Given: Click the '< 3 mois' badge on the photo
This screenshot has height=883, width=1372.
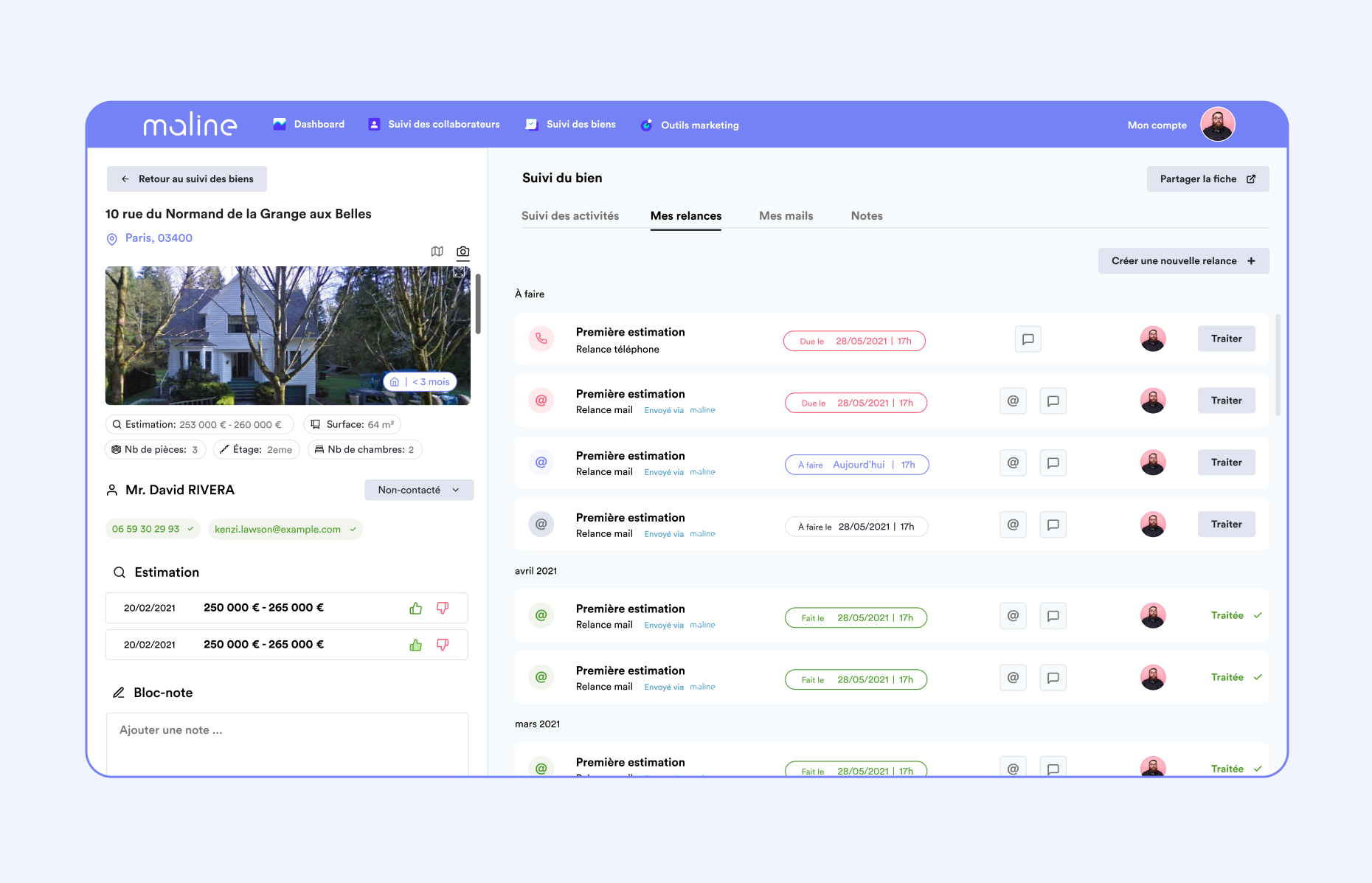Looking at the screenshot, I should (420, 381).
